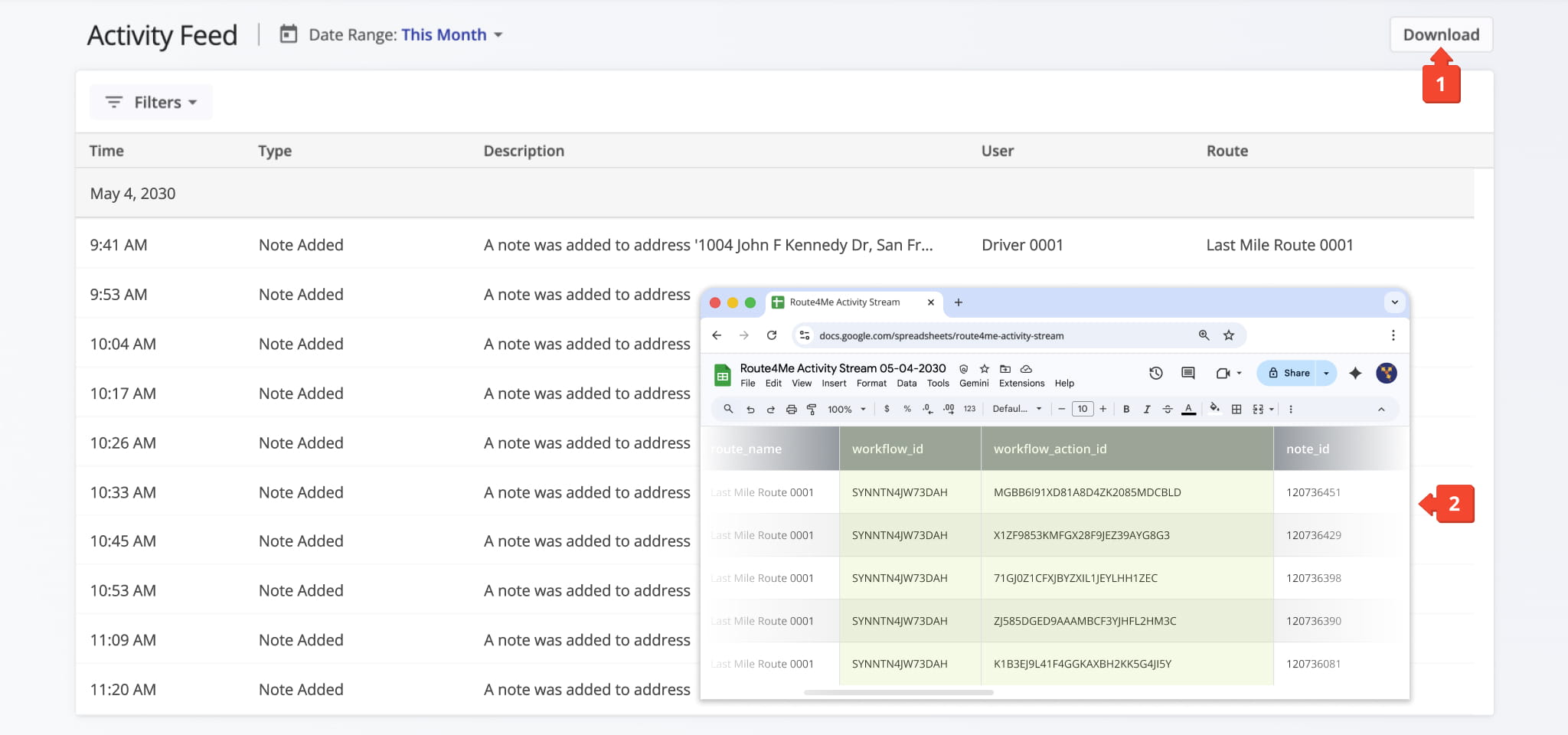The width and height of the screenshot is (1568, 735).
Task: Open version history clock icon
Action: (1155, 373)
